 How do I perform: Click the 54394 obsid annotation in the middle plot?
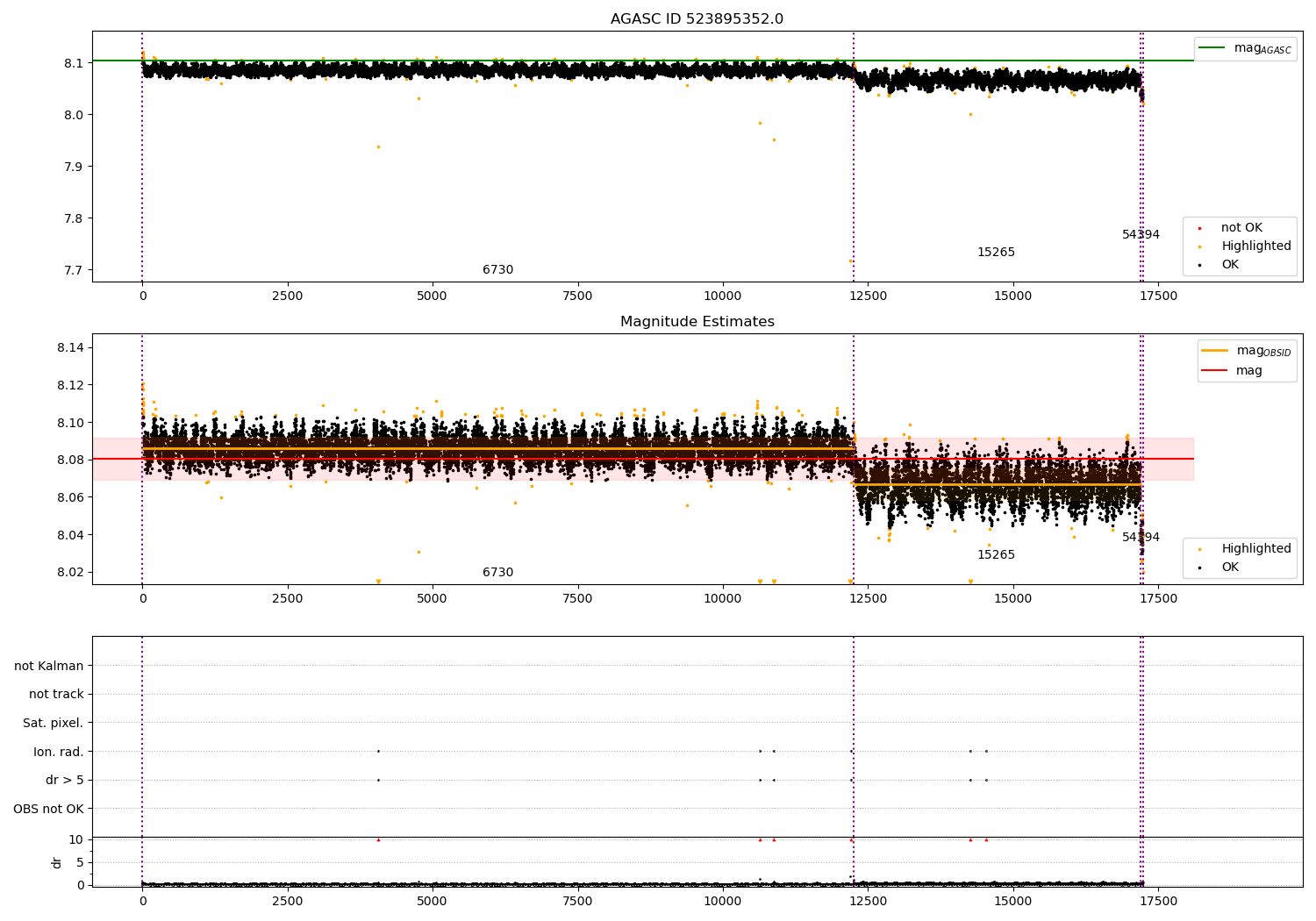1141,538
